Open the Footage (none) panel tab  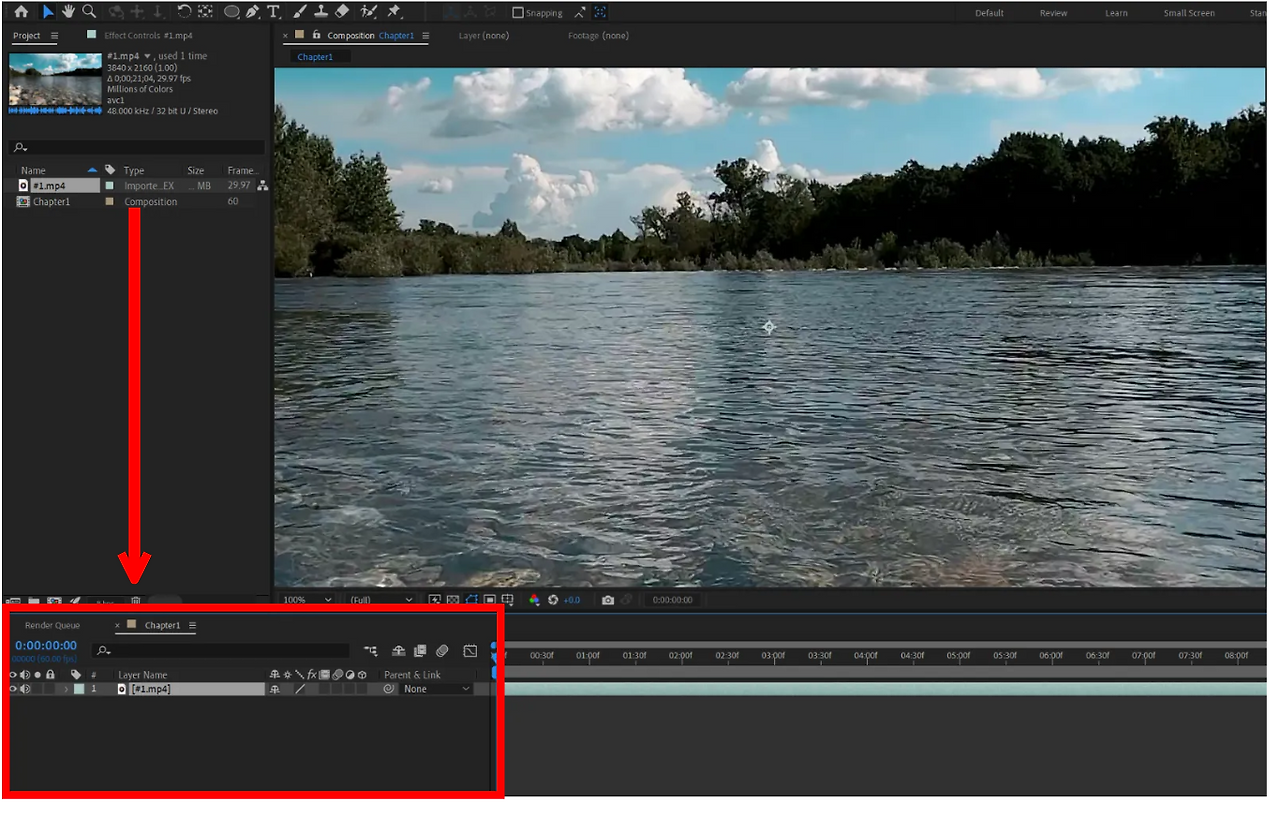599,36
